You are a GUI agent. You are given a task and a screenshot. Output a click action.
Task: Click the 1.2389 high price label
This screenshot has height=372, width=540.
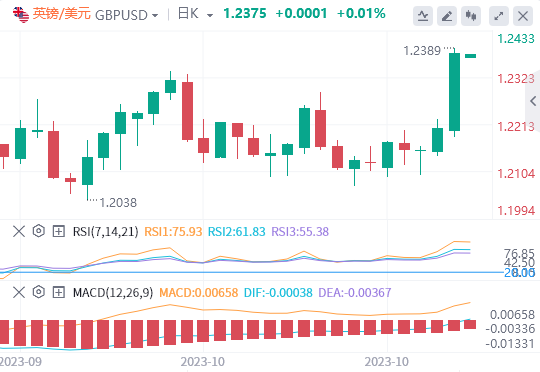point(422,51)
